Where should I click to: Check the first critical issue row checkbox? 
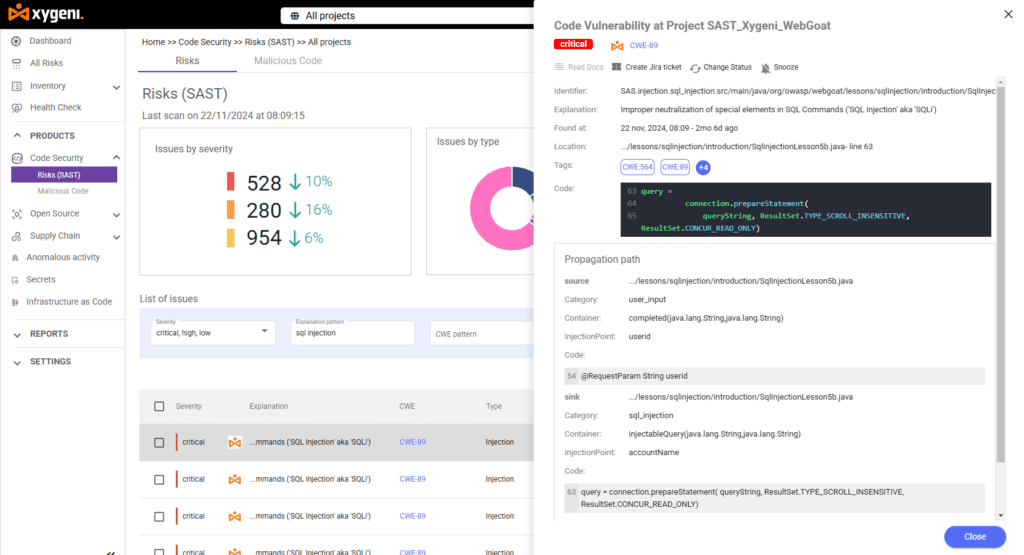click(x=159, y=442)
